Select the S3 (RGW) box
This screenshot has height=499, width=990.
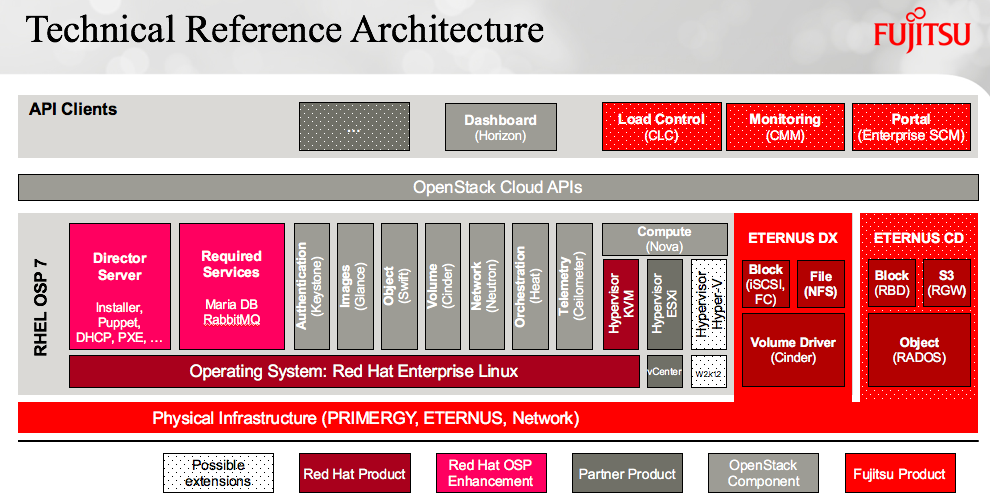(945, 283)
